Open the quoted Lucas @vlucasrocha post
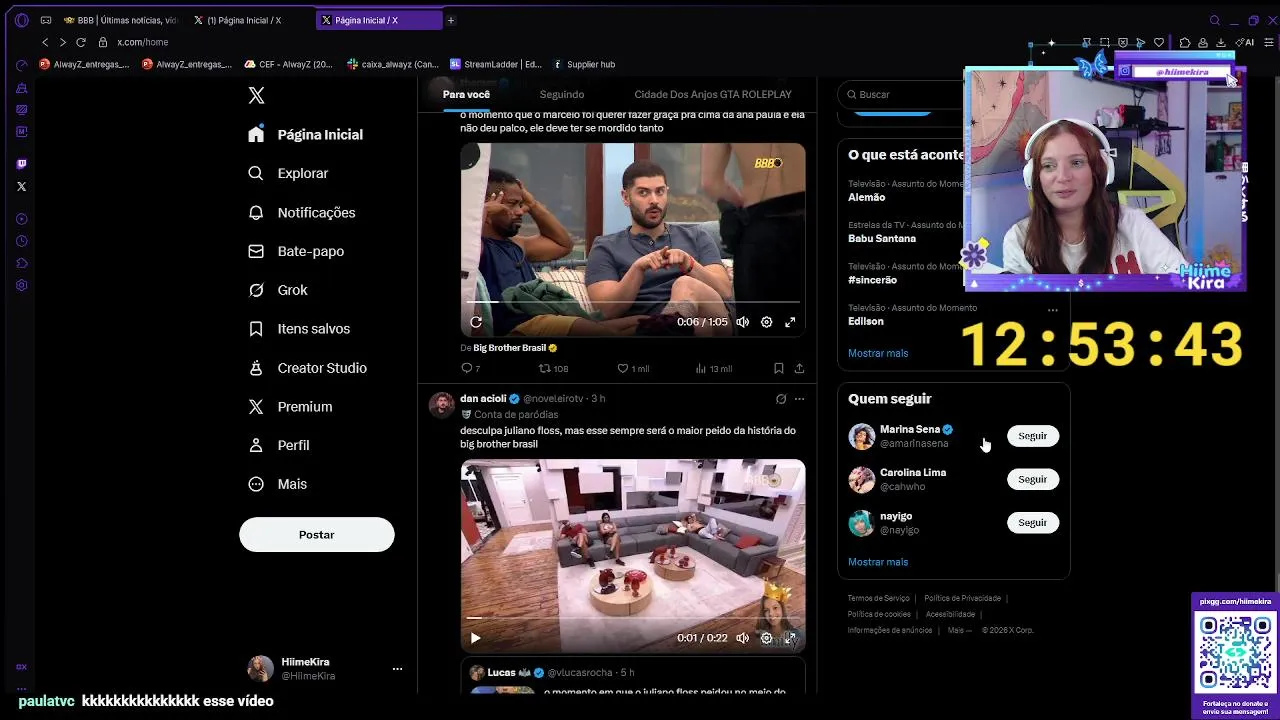Screen dimensions: 1280x720 633,676
